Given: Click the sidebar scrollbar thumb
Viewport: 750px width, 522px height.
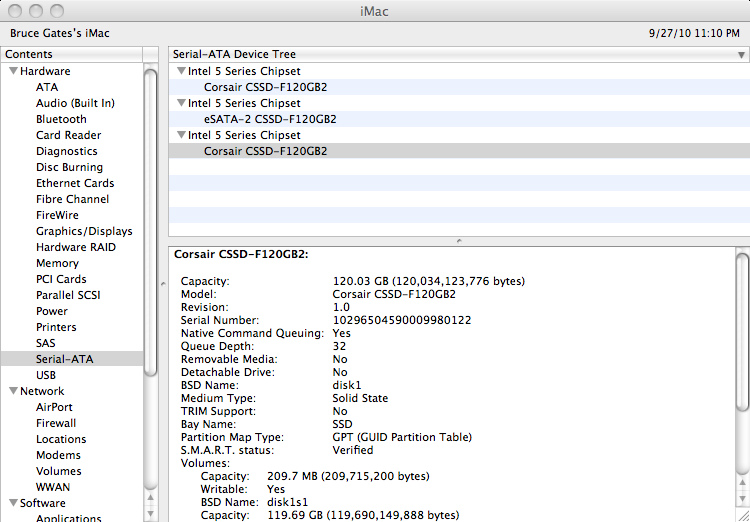Looking at the screenshot, I should click(151, 222).
